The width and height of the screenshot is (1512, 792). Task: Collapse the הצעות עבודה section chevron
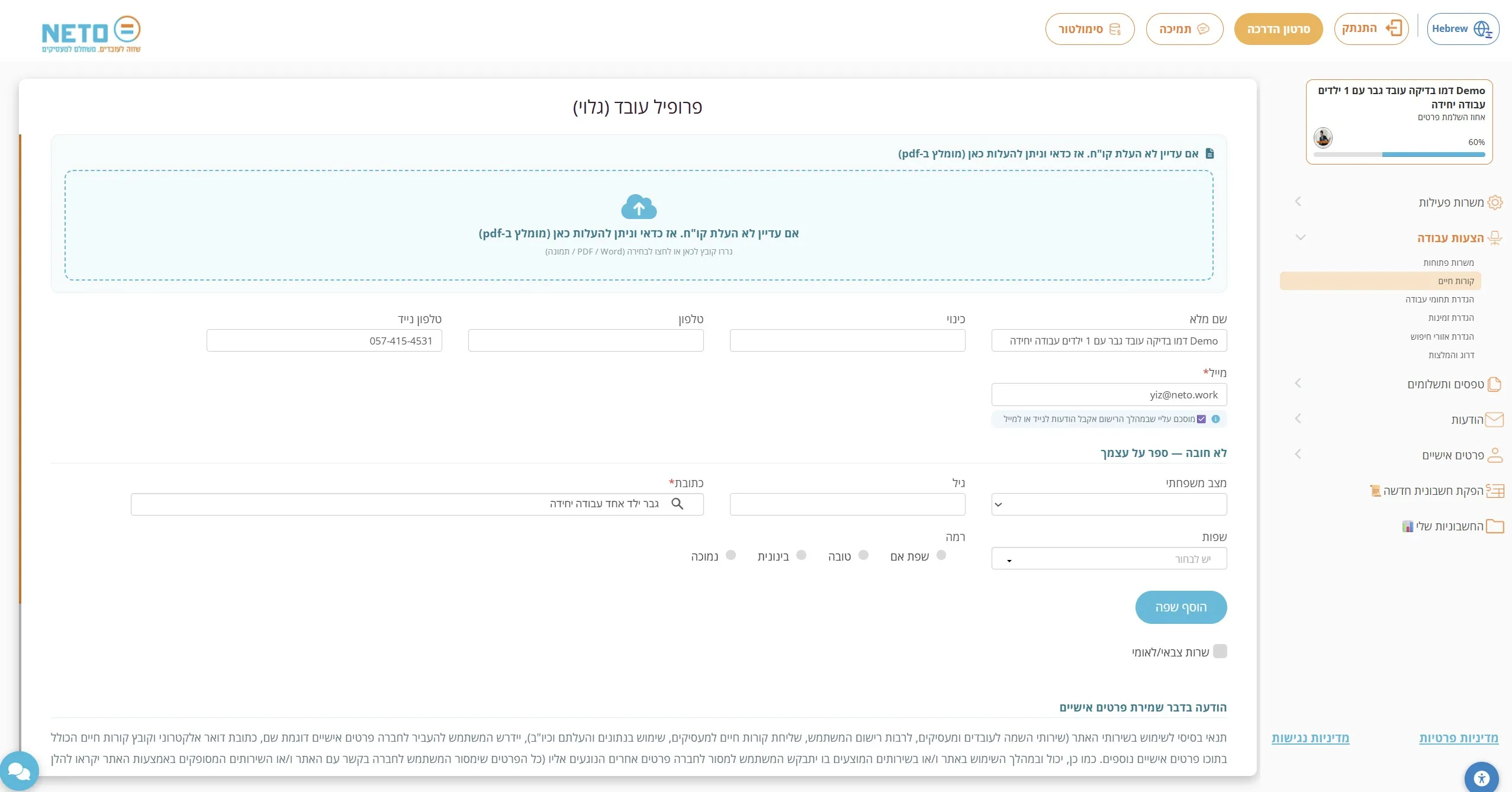point(1300,238)
